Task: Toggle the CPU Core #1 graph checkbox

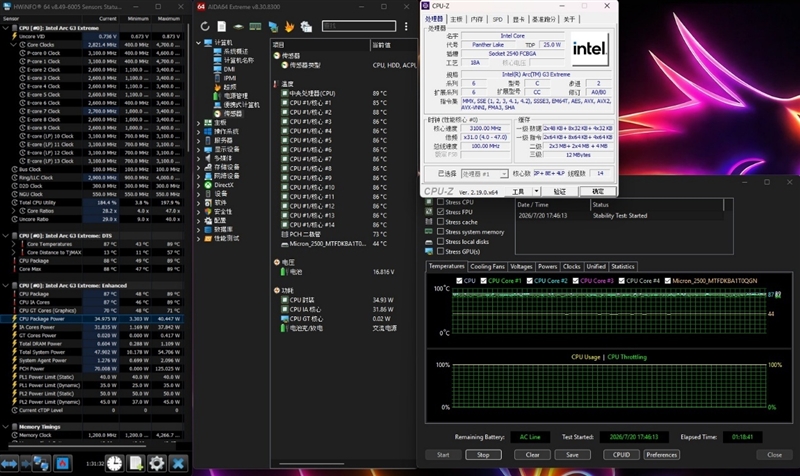Action: (483, 281)
